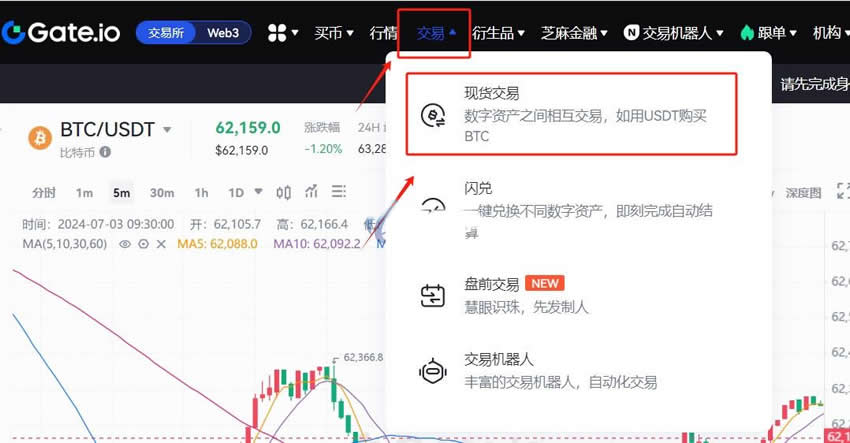Click the Gate.io logo
The height and width of the screenshot is (443, 850).
[61, 33]
